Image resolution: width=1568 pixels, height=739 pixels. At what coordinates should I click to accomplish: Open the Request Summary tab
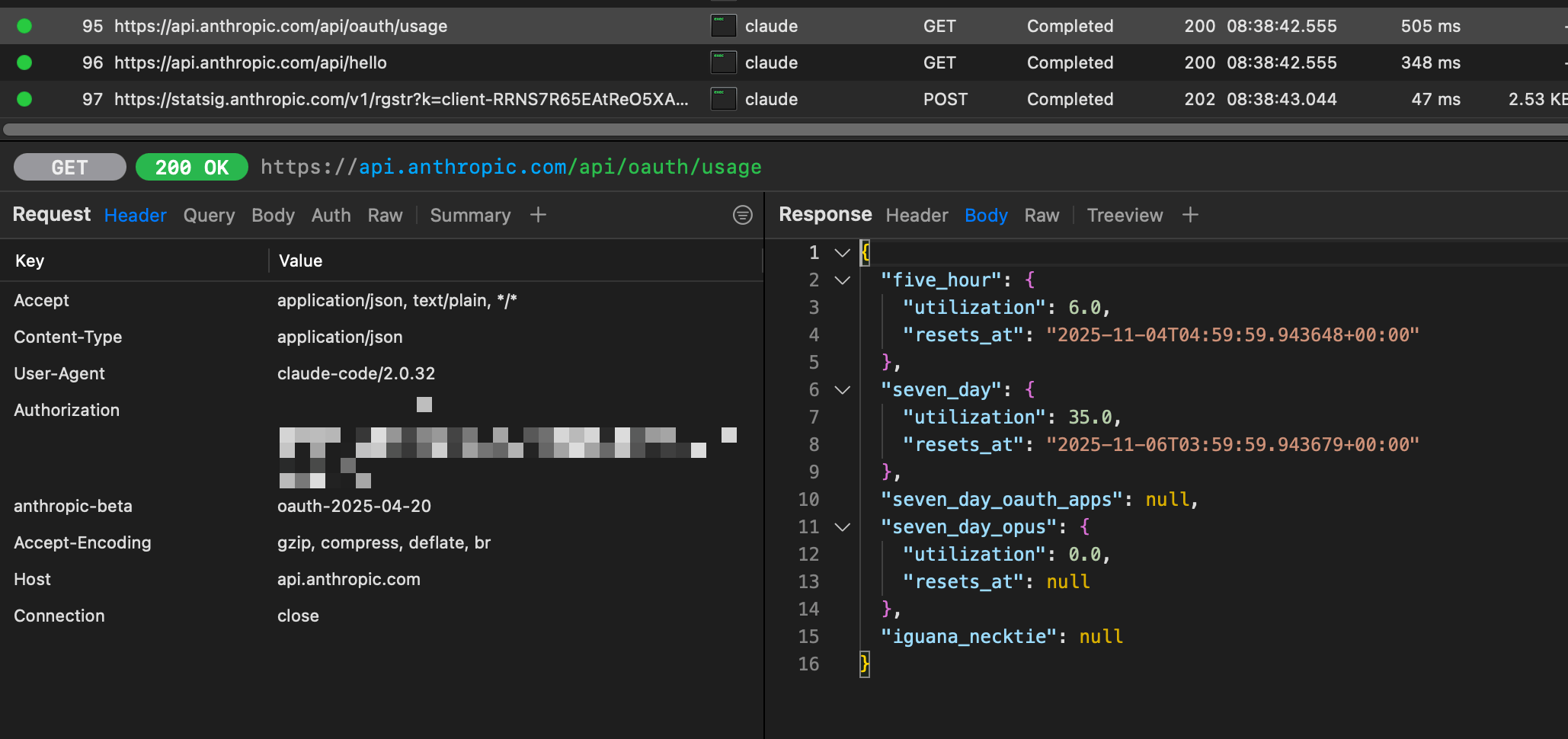(470, 216)
